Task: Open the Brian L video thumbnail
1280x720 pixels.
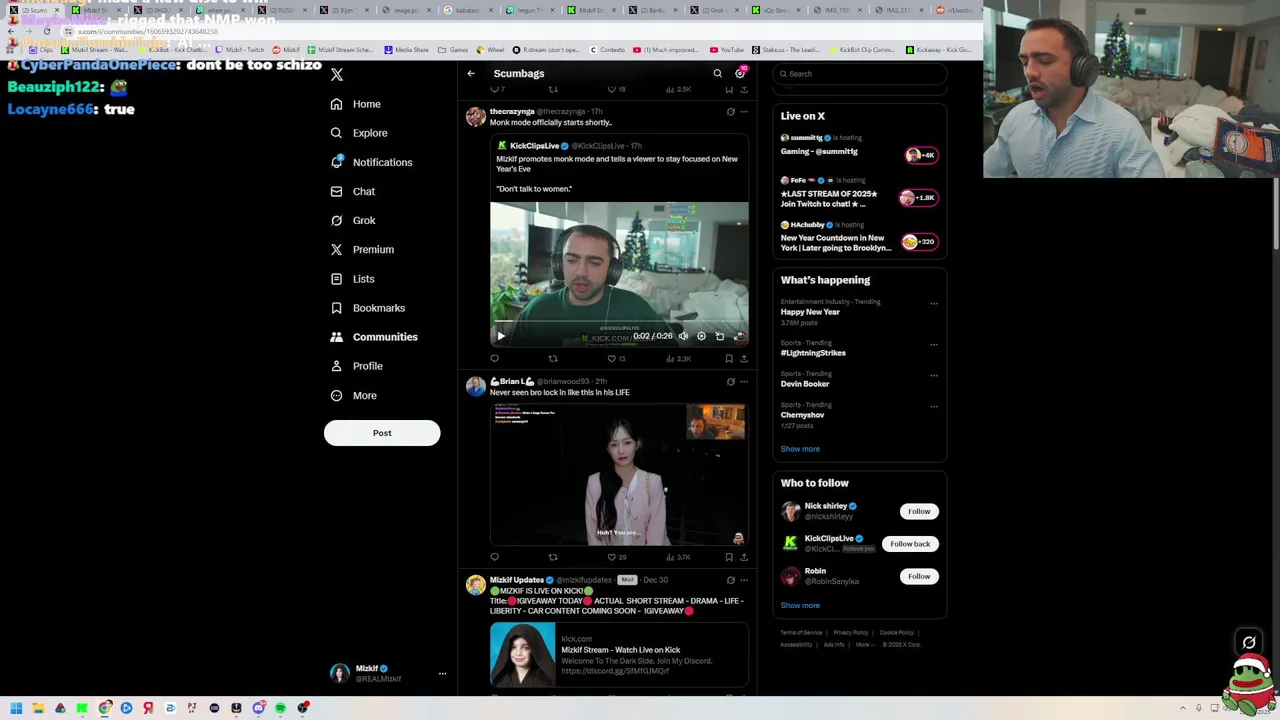Action: click(x=619, y=474)
